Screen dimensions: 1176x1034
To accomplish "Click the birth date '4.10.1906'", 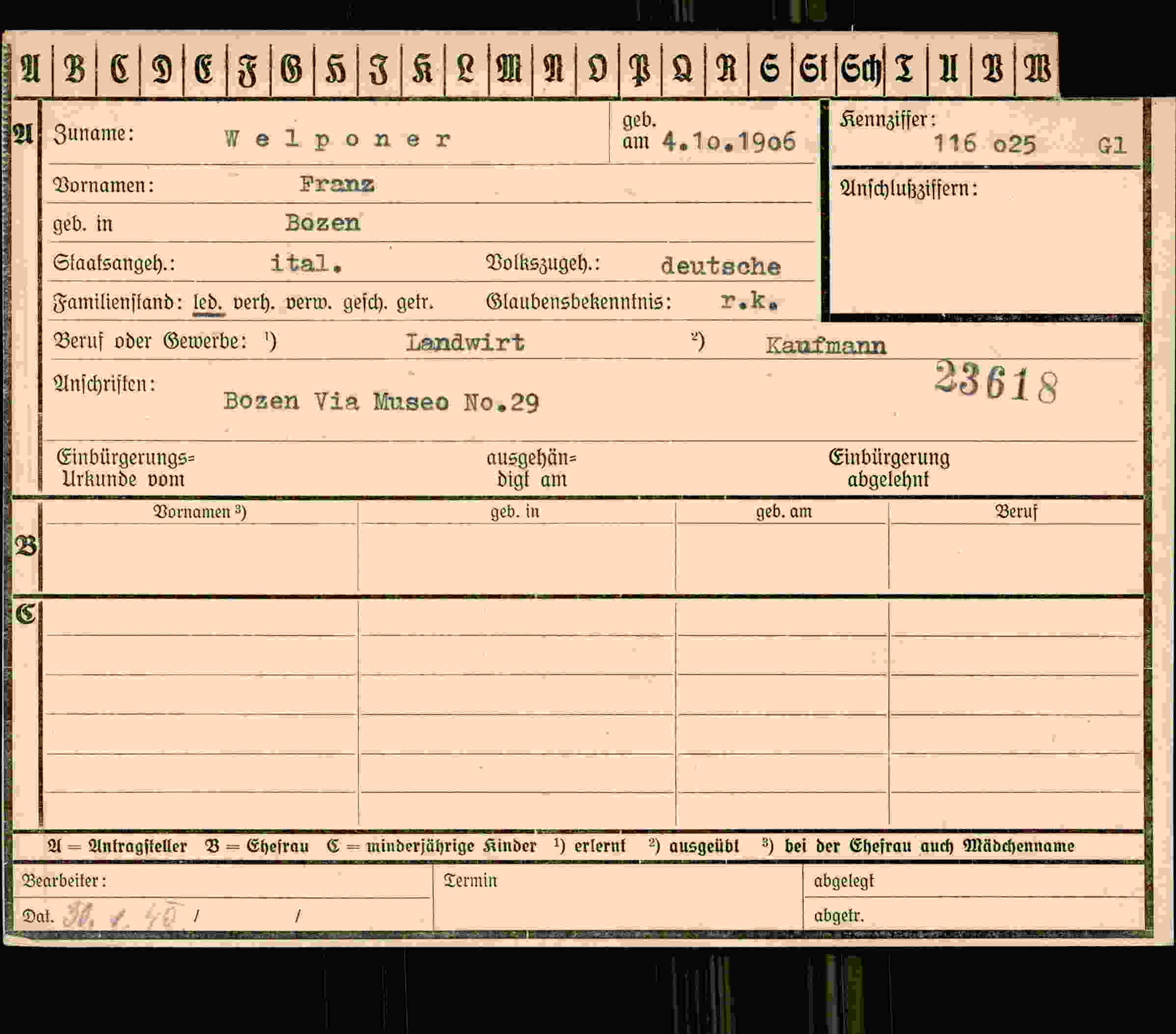I will point(729,141).
